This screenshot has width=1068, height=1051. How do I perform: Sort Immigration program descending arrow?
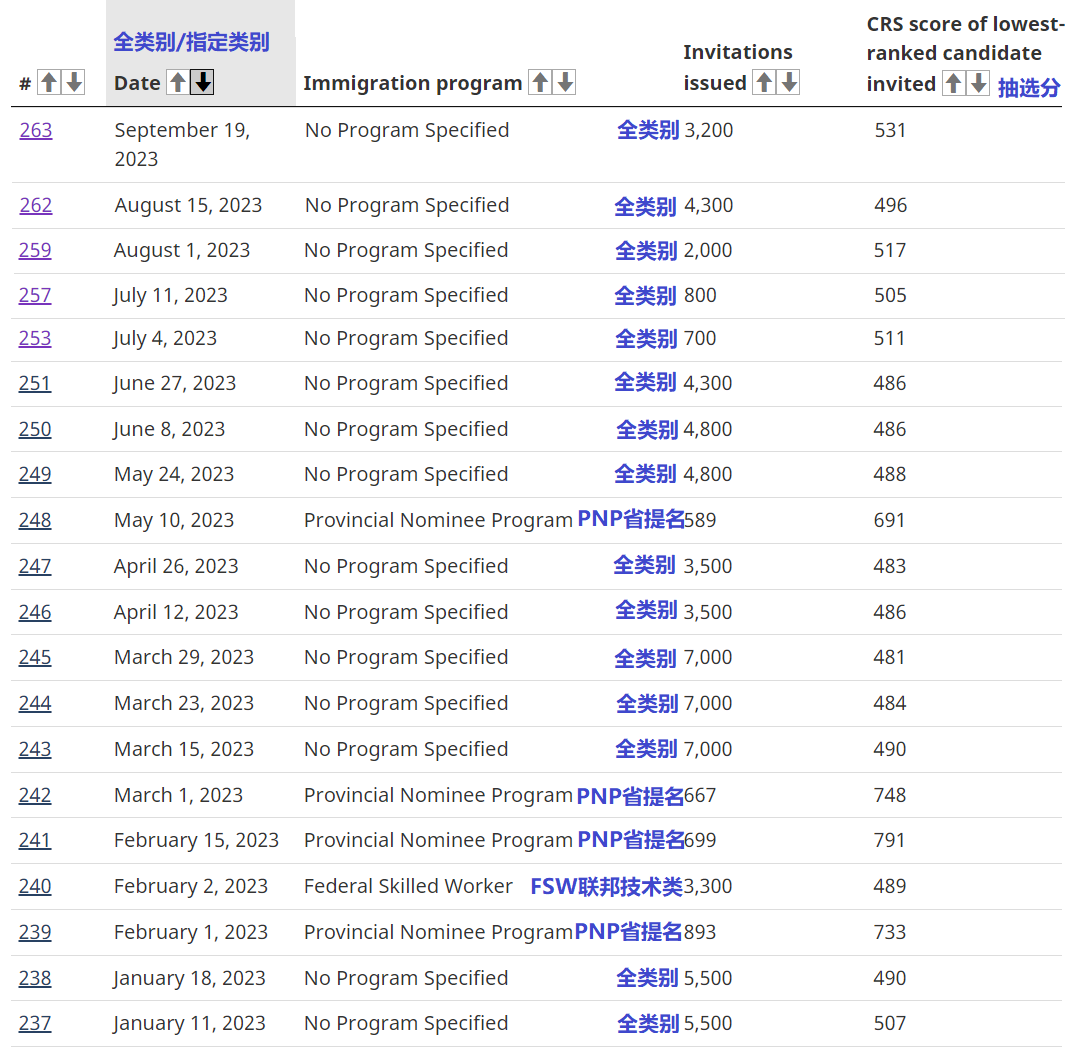click(x=565, y=82)
